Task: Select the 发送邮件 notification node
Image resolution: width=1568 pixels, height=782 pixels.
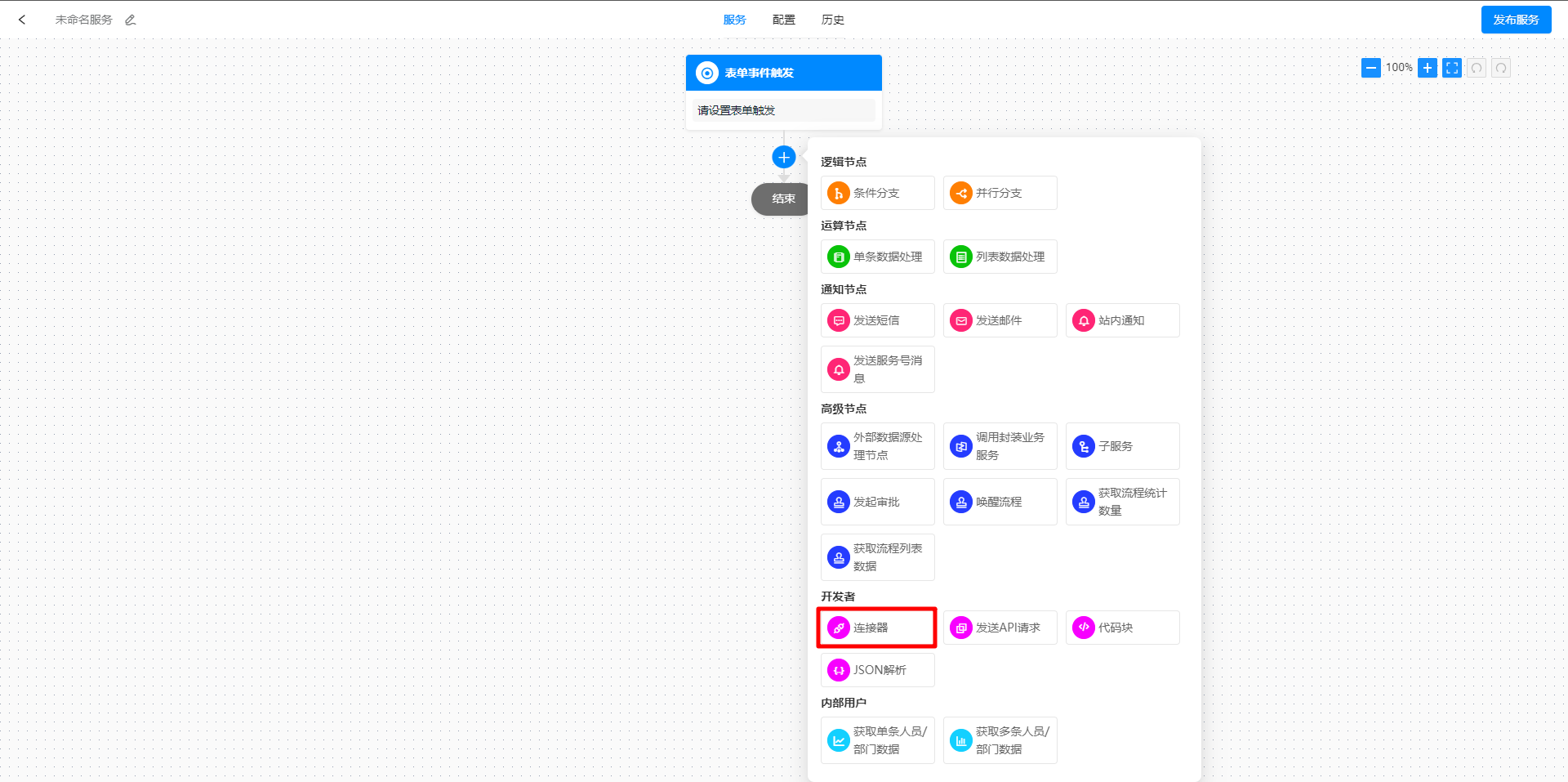Action: coord(1000,320)
